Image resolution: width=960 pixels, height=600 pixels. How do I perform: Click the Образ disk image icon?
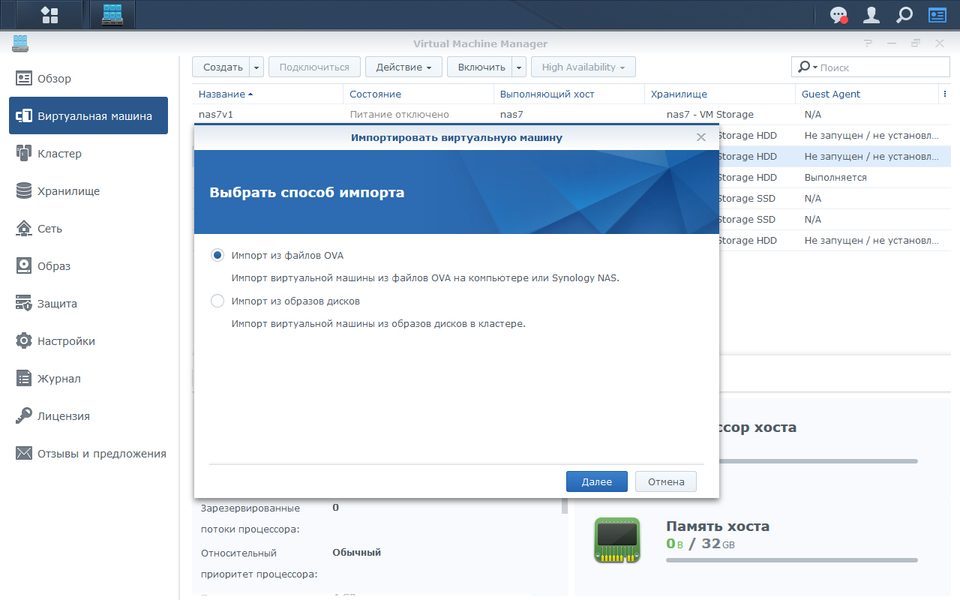[x=24, y=266]
